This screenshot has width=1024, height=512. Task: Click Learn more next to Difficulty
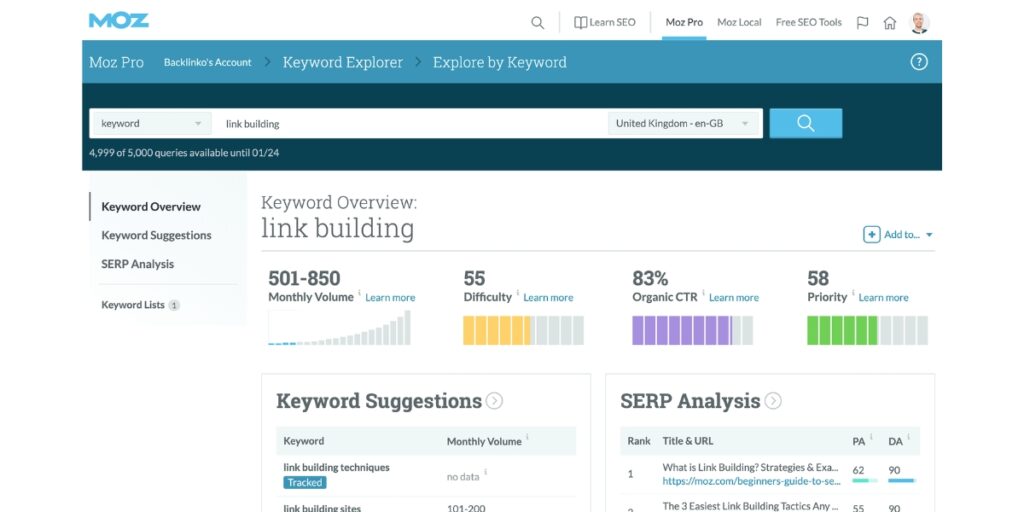[x=548, y=298]
